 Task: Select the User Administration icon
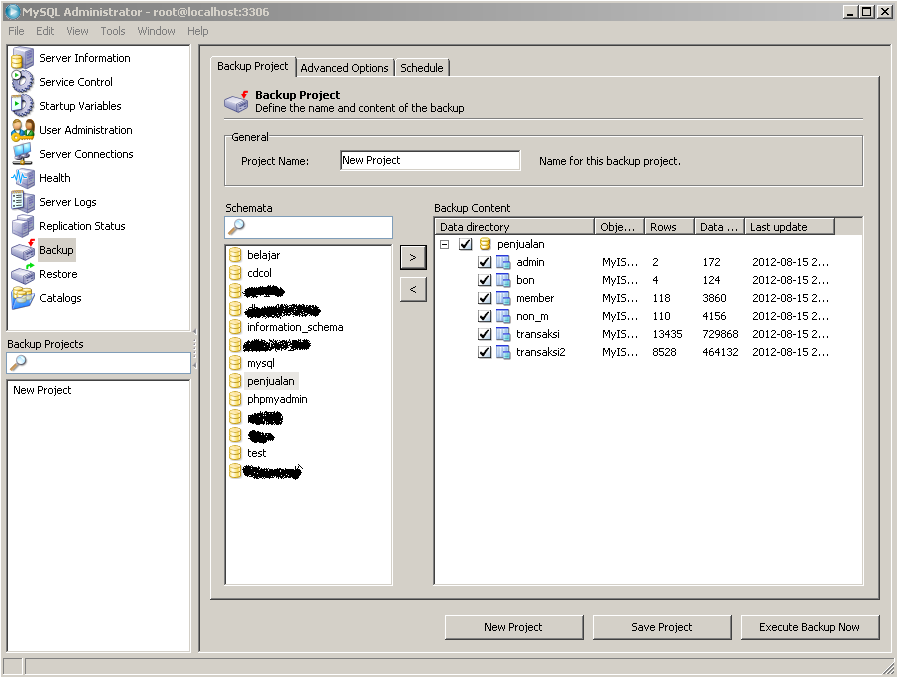click(23, 130)
